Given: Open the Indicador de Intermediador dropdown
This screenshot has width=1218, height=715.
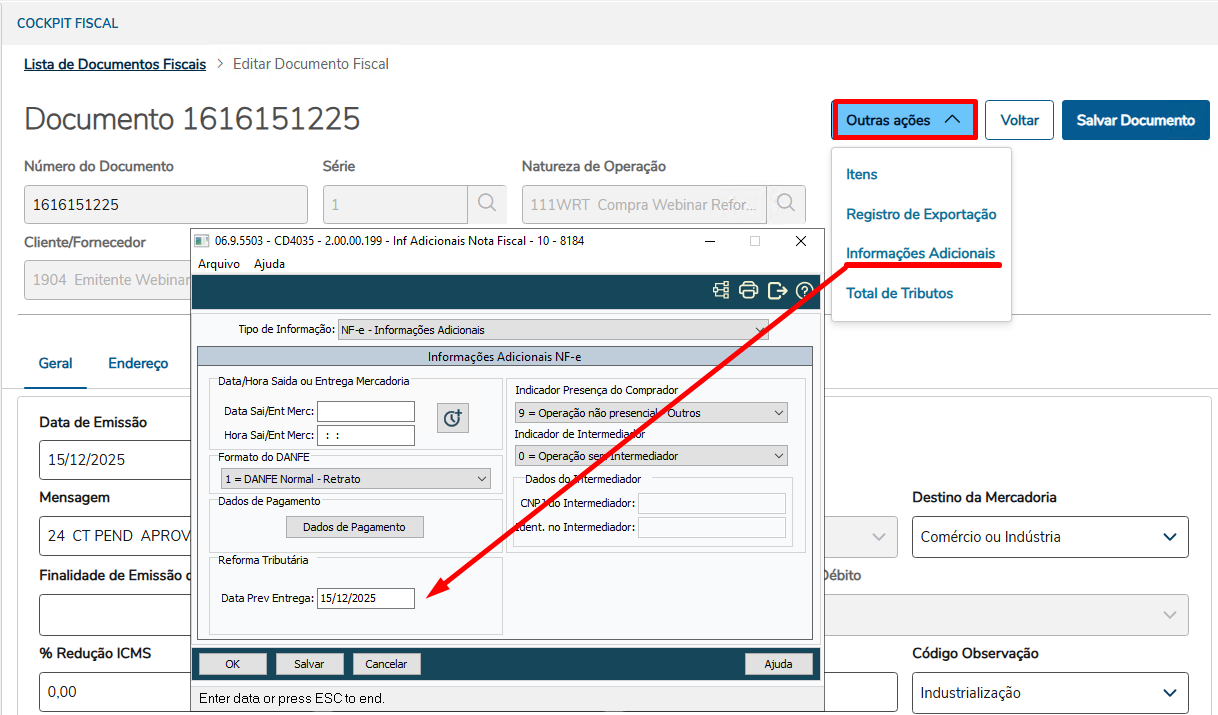Looking at the screenshot, I should (x=777, y=455).
